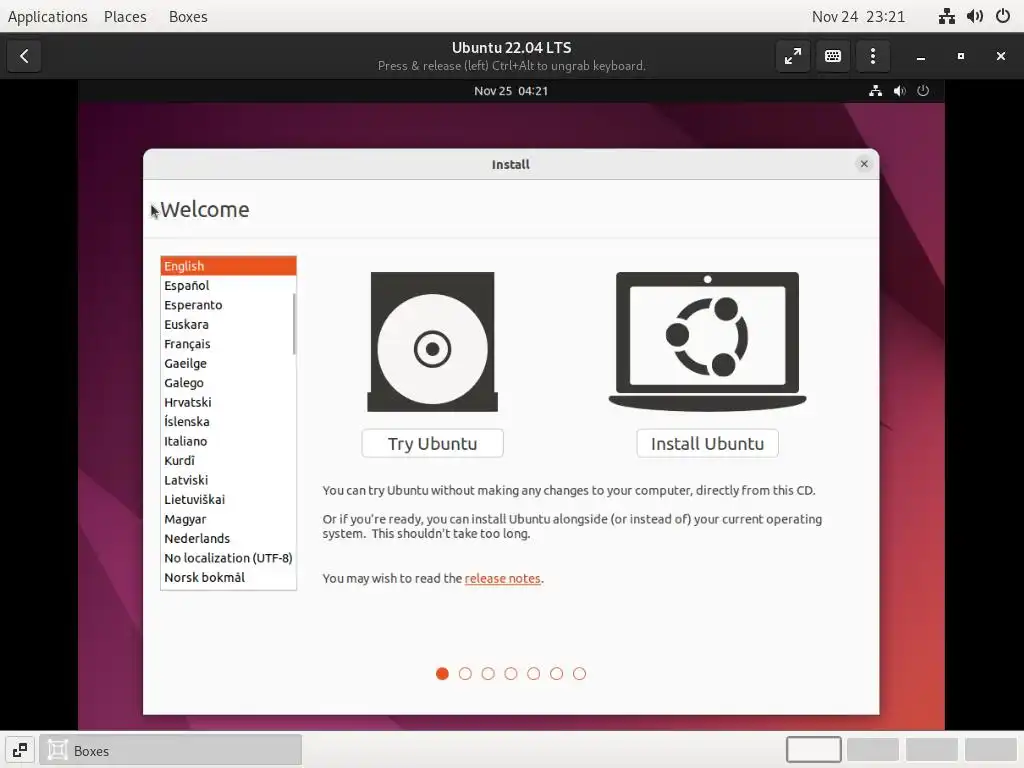Screen dimensions: 1024x768
Task: Maximize the Boxes window
Action: [x=961, y=56]
